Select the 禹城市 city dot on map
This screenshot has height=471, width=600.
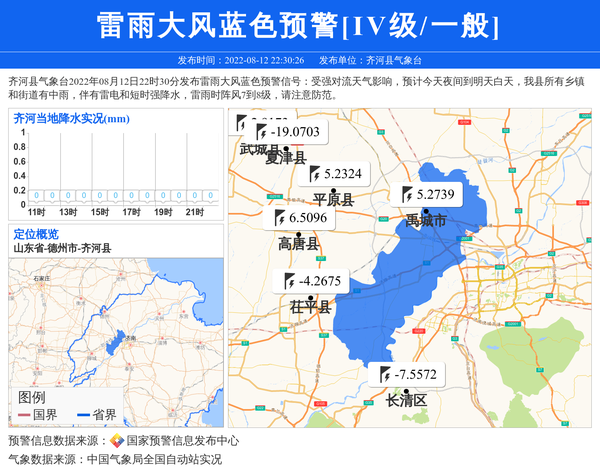point(426,211)
